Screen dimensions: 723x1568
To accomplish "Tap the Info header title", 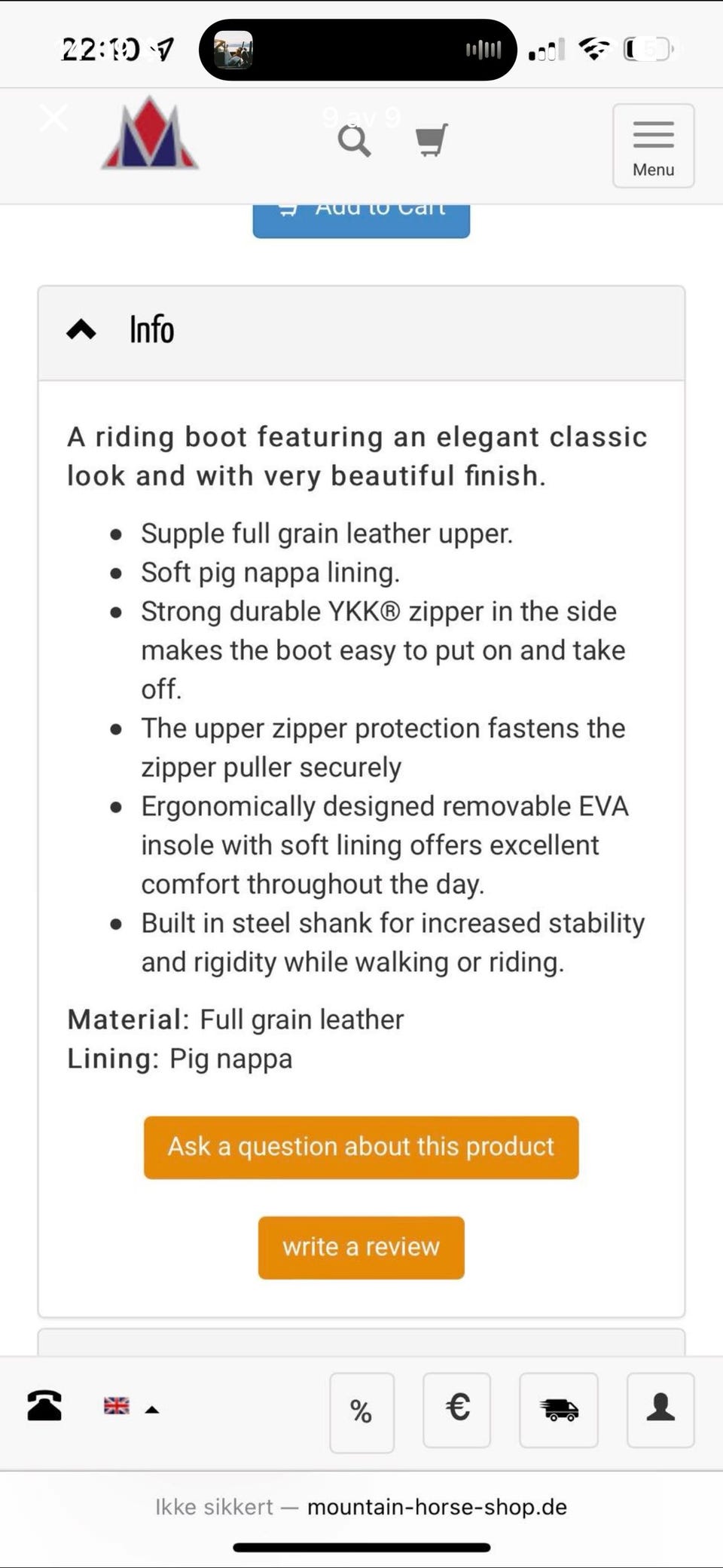I will pos(152,329).
